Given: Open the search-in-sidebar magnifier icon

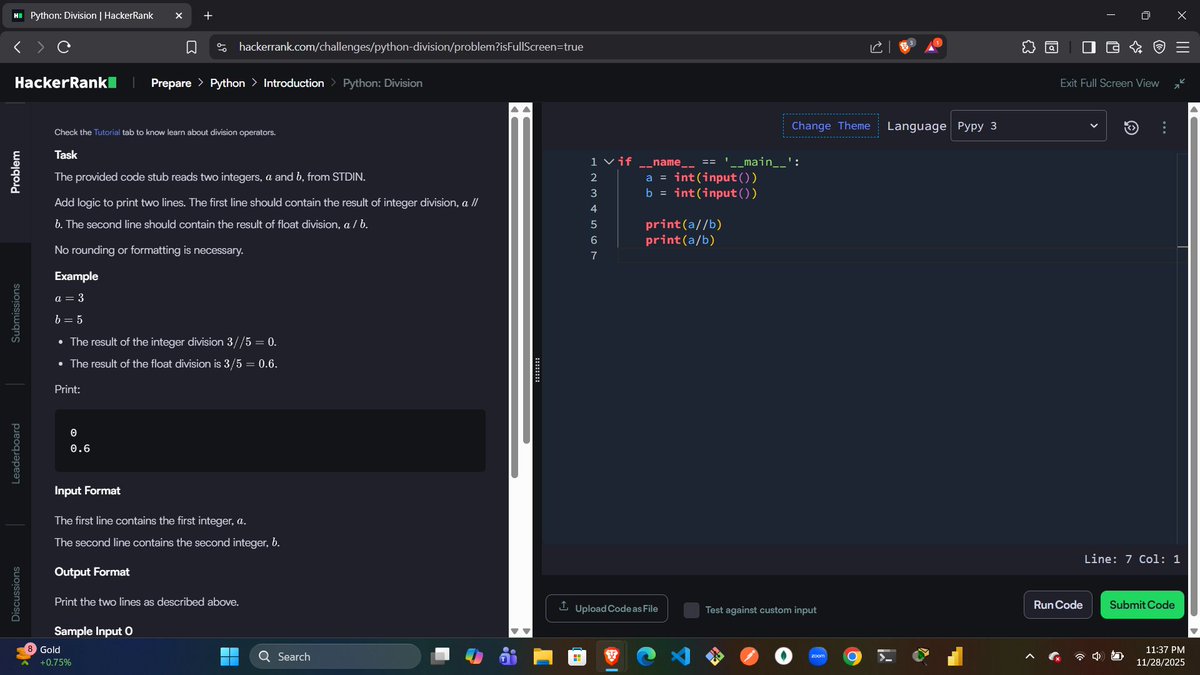Looking at the screenshot, I should click(1052, 46).
